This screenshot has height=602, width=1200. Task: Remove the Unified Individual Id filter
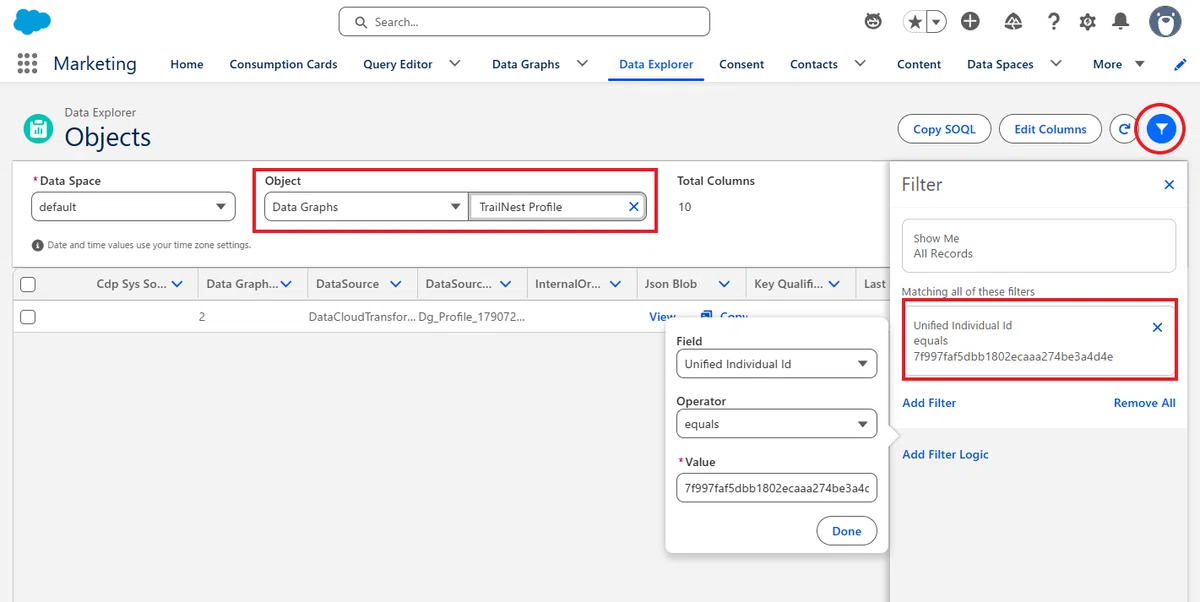tap(1157, 327)
